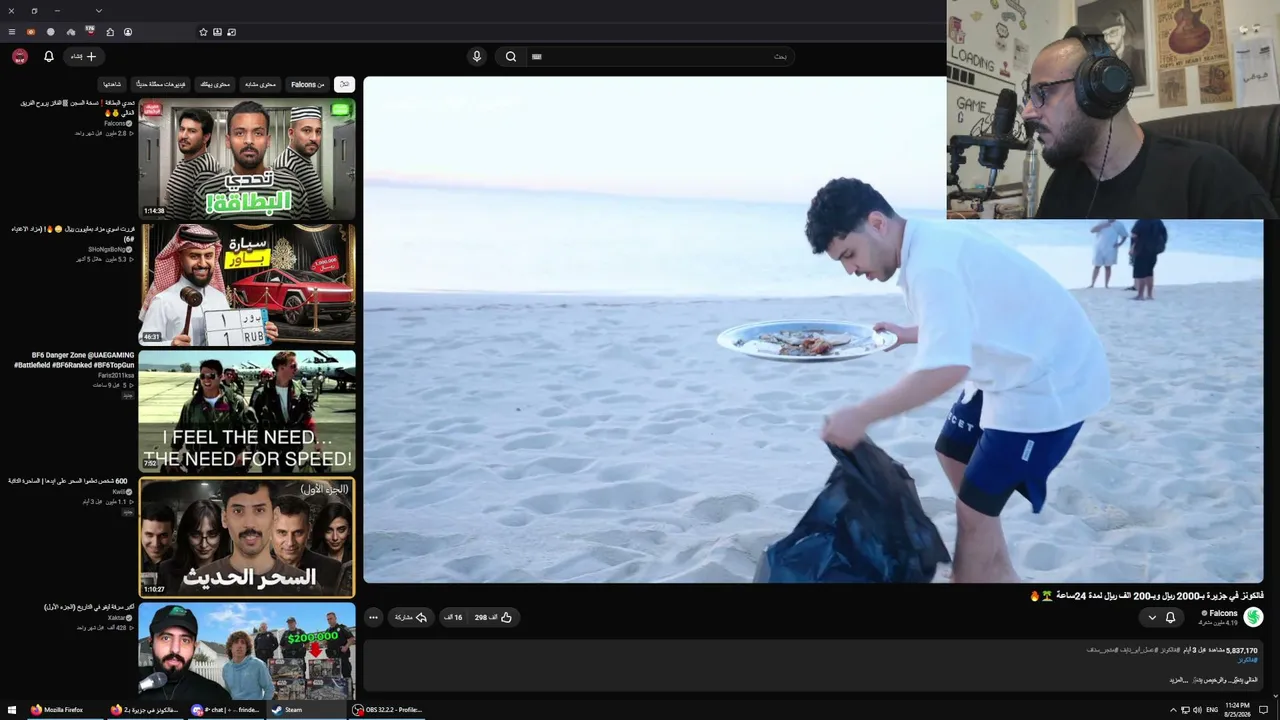The width and height of the screenshot is (1280, 720).
Task: Open the Firefox extensions puzzle icon
Action: pos(110,32)
